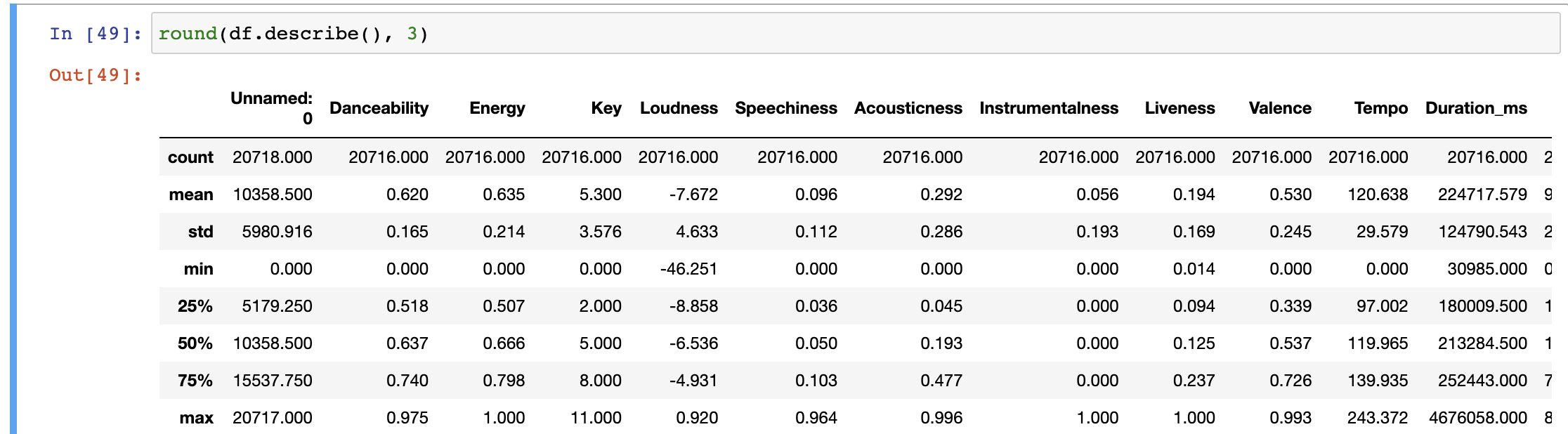The image size is (1568, 434).
Task: Select the Duration_ms column header
Action: coord(1476,108)
